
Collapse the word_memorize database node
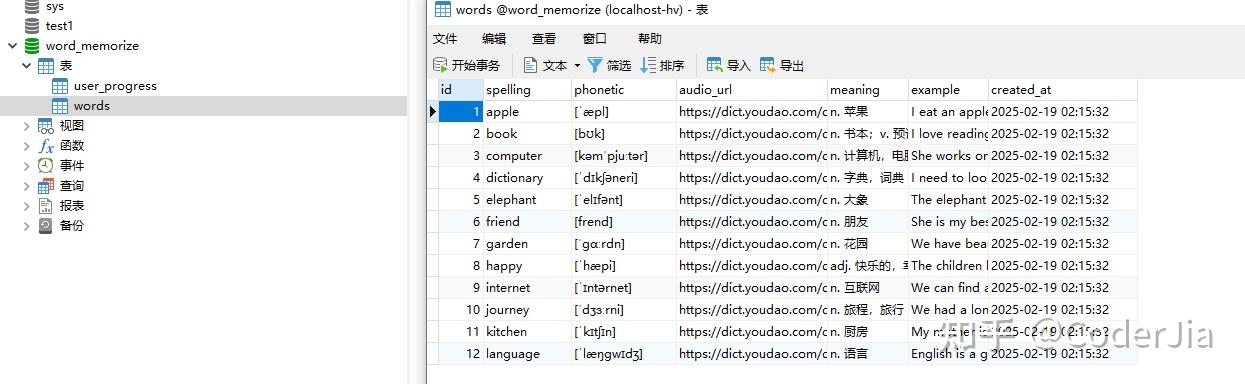point(12,46)
